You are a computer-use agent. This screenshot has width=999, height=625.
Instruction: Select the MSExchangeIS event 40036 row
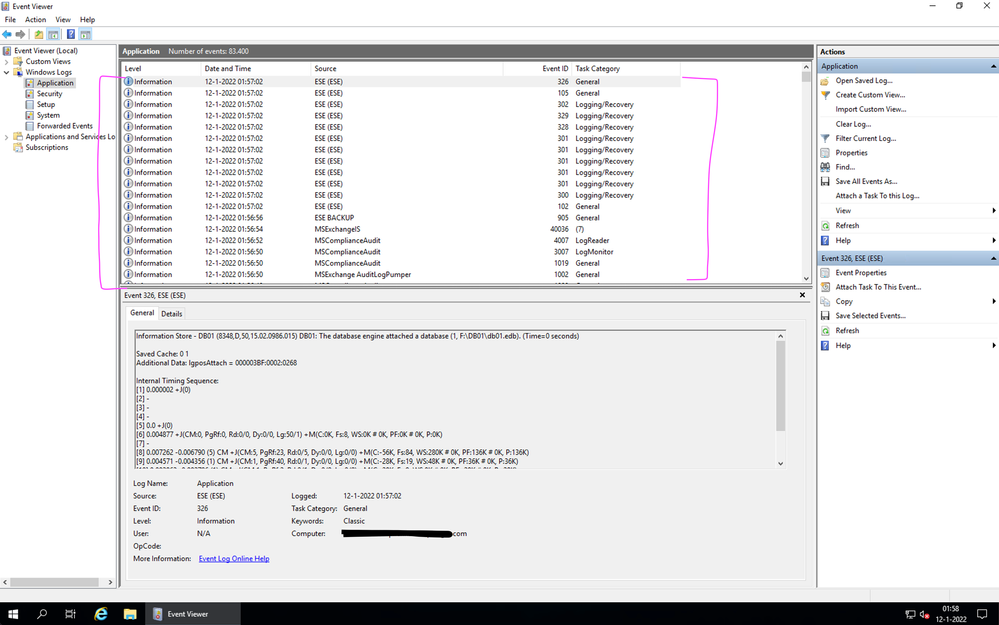[401, 229]
